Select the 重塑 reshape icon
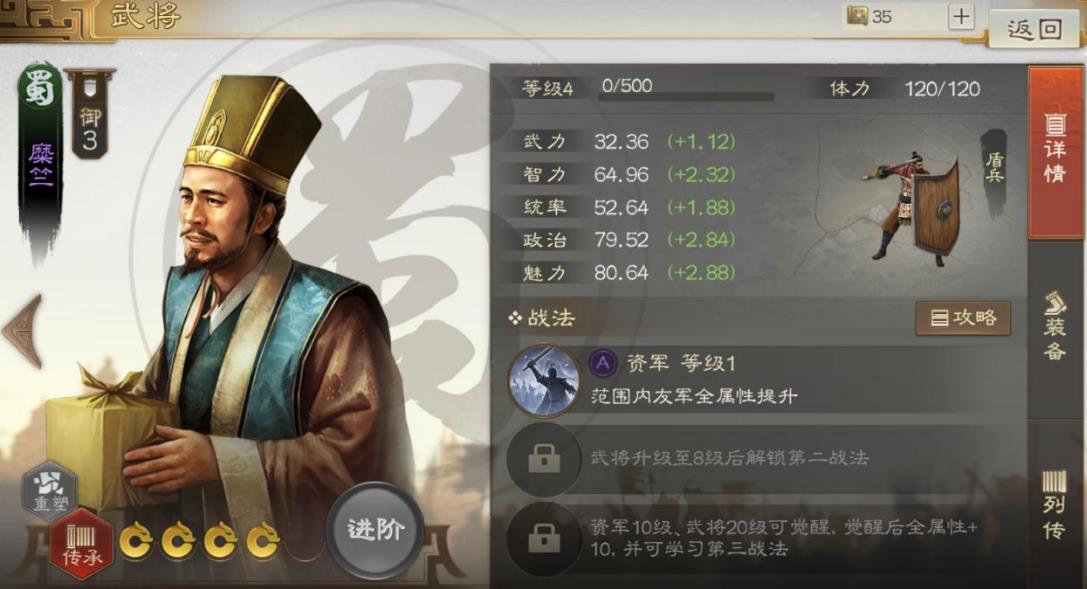 click(50, 493)
